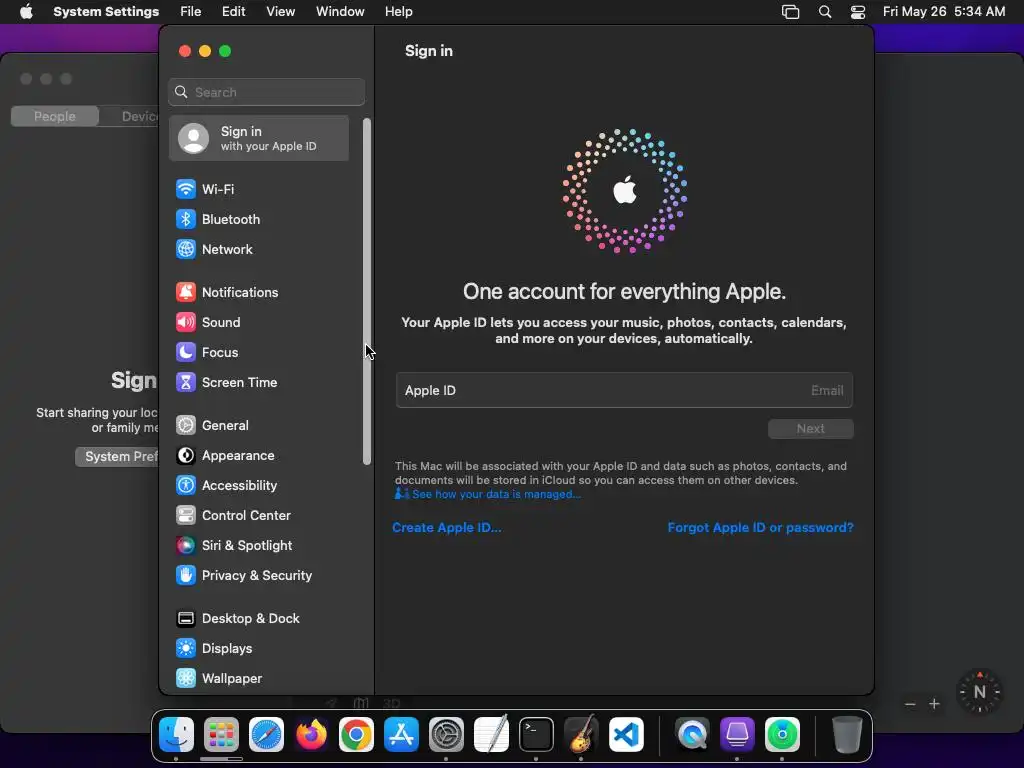Screen dimensions: 1024x768
Task: Open GarageBand guitar icon in Dock
Action: point(581,735)
